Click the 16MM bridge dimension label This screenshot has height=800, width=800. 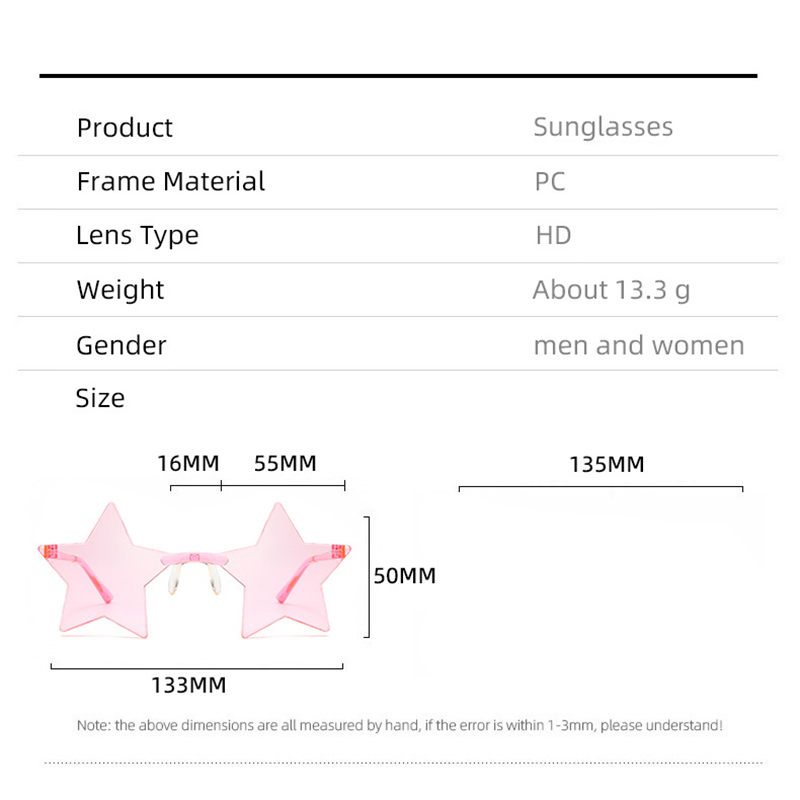pos(187,464)
